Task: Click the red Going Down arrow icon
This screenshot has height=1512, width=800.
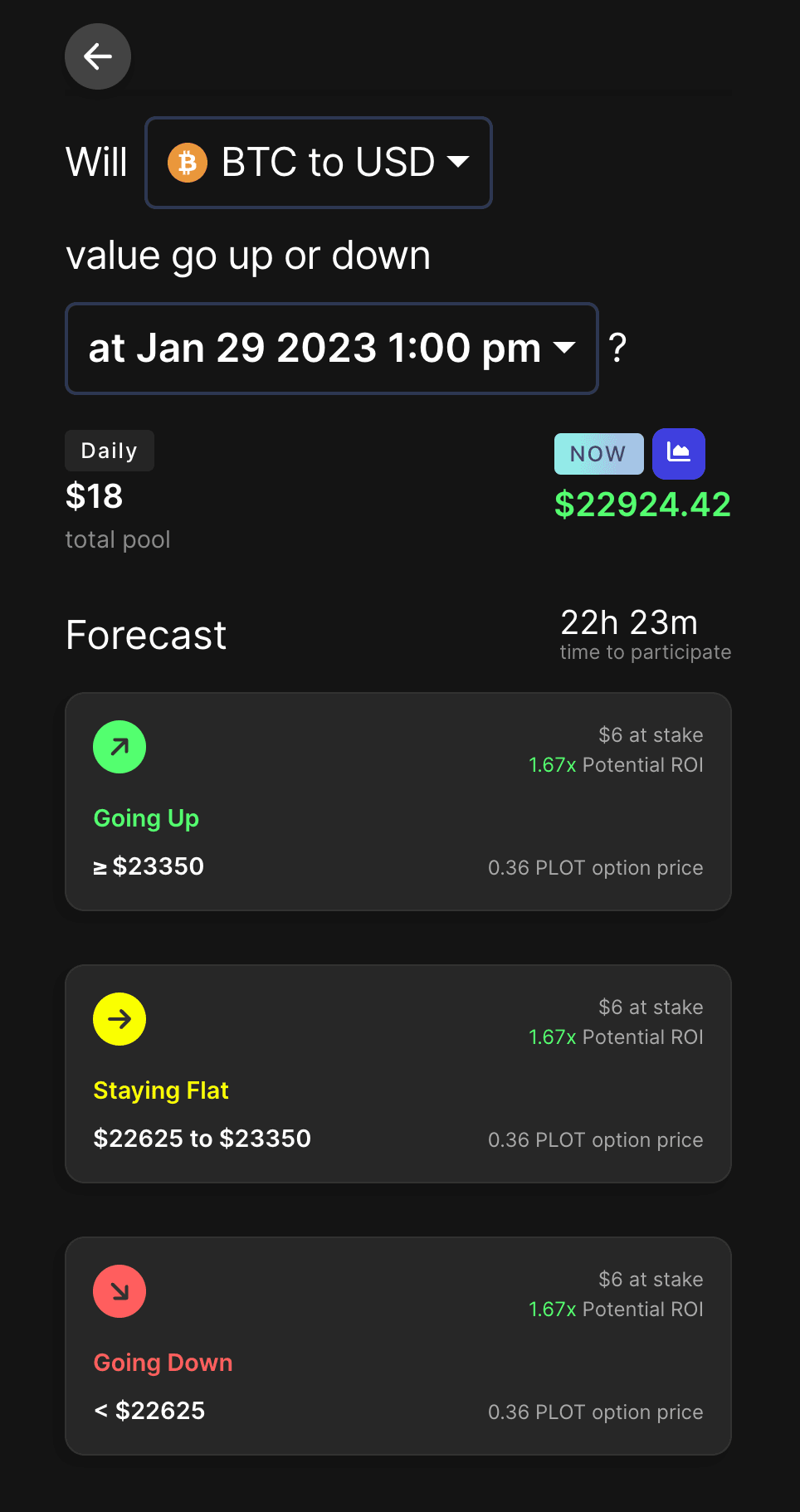Action: coord(120,1291)
